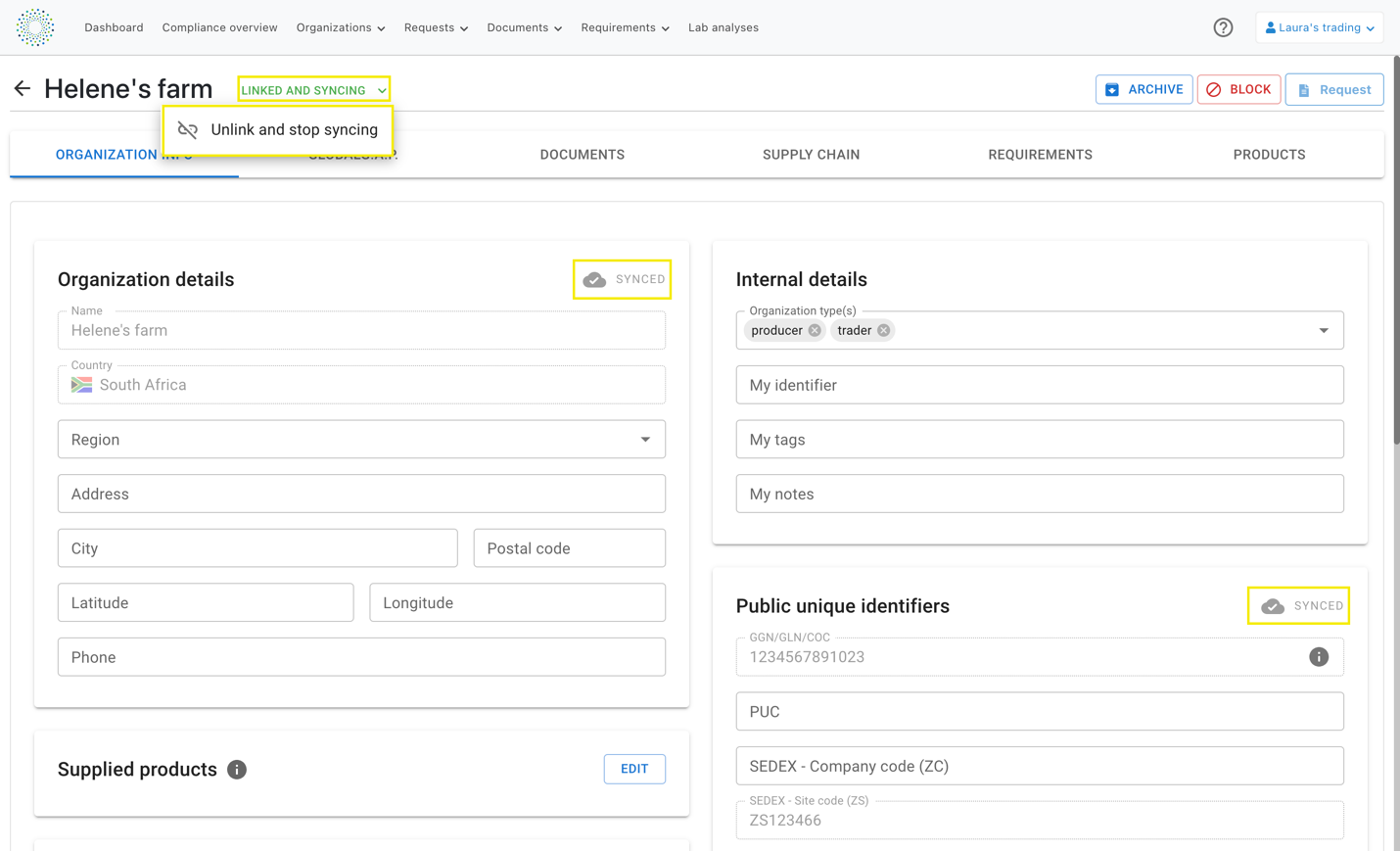Expand the Organizations menu
Viewport: 1400px width, 851px height.
click(341, 27)
